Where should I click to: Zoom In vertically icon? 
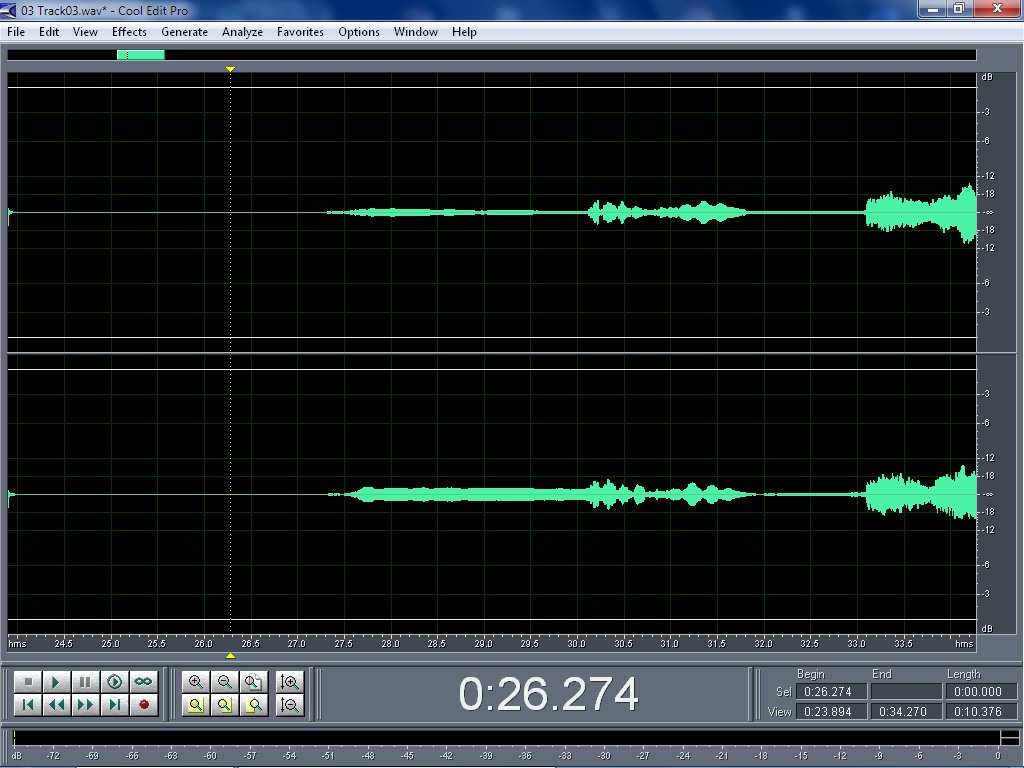pos(289,682)
